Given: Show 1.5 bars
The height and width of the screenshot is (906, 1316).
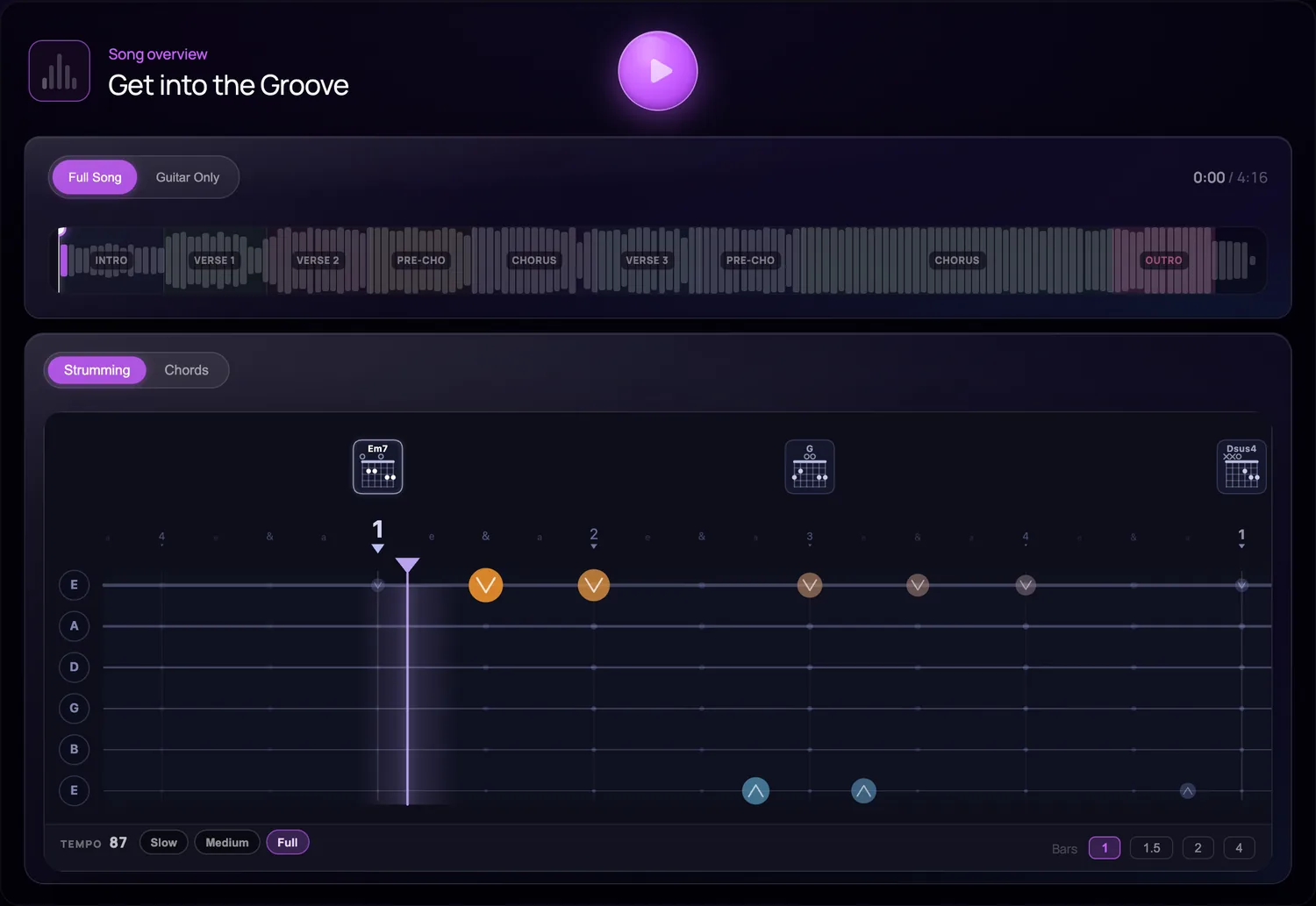Looking at the screenshot, I should (x=1152, y=848).
